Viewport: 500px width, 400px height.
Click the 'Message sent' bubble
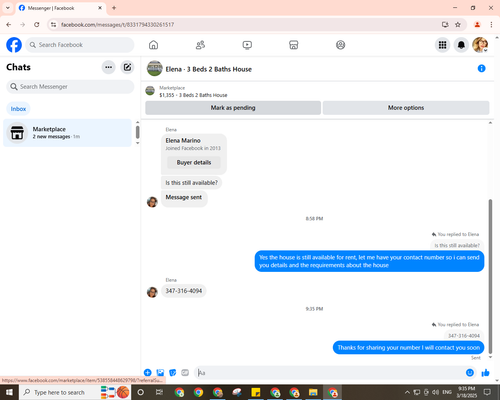click(x=184, y=198)
